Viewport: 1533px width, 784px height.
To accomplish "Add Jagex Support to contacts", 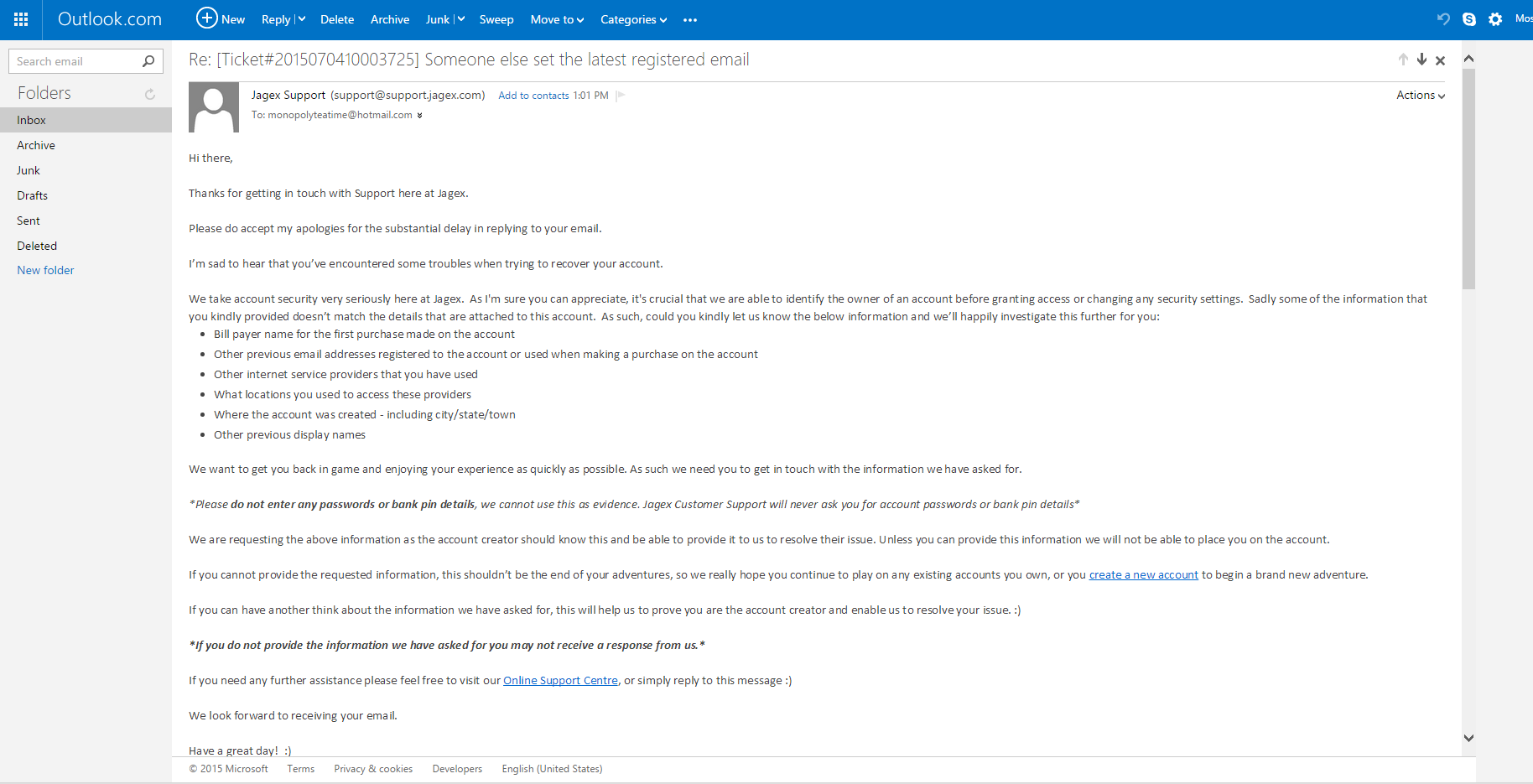I will pos(533,96).
